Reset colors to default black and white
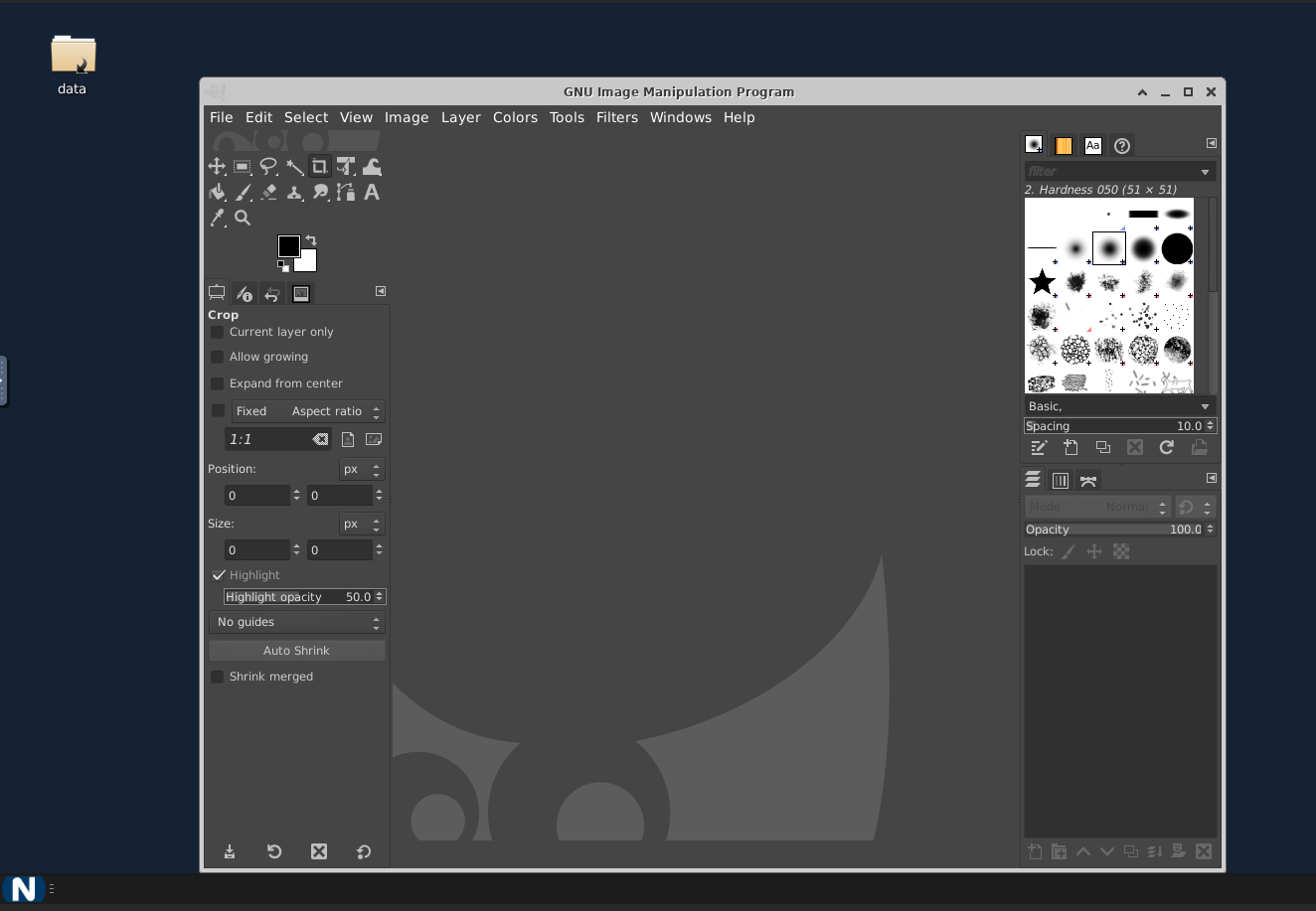Screen dimensions: 1316x911 pyautogui.click(x=283, y=265)
